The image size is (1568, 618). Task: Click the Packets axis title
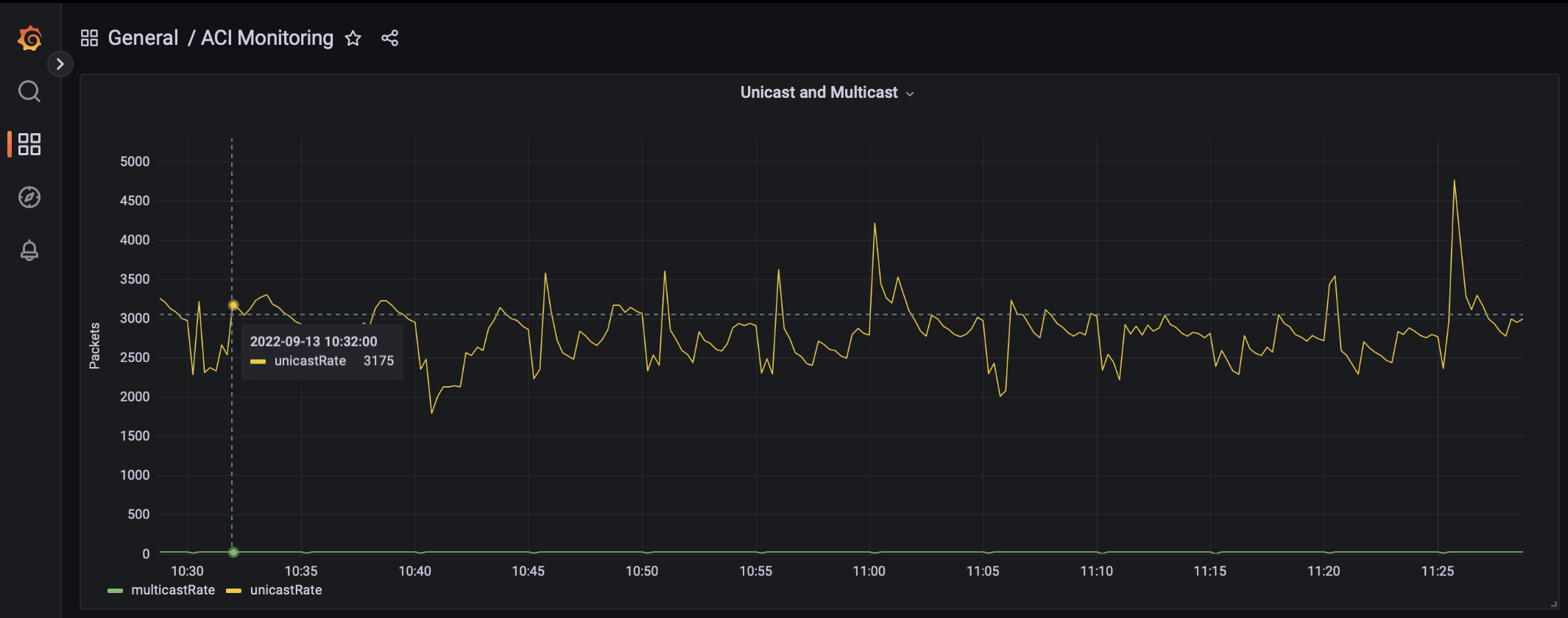tap(94, 346)
